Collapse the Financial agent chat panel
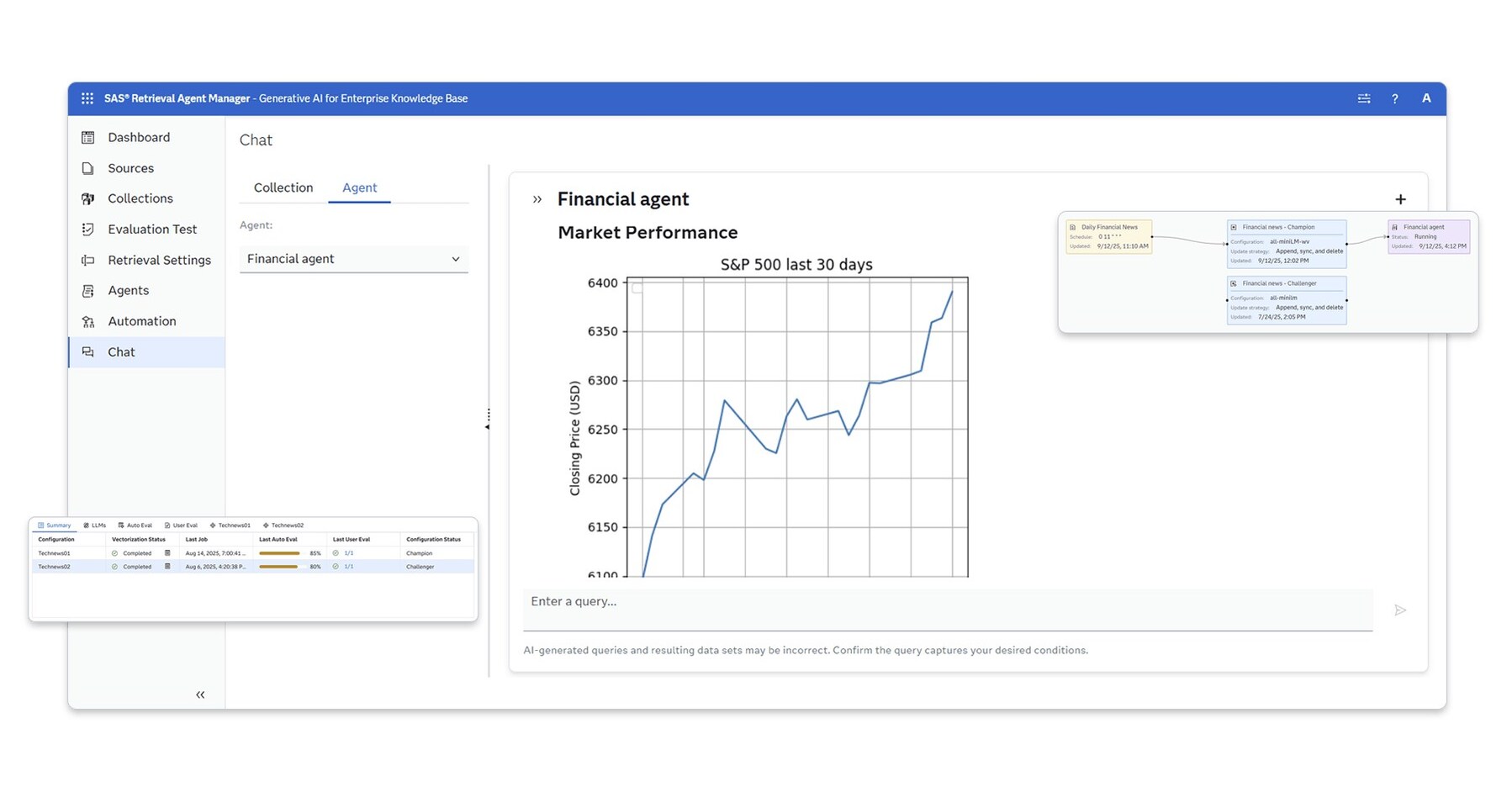Screen dimensions: 1512x792 537,199
